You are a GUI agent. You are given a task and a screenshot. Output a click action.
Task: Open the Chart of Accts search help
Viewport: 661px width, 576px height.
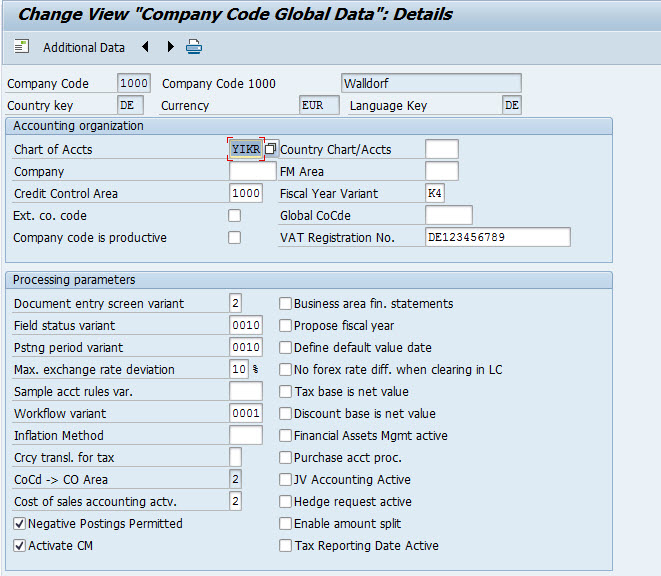270,149
